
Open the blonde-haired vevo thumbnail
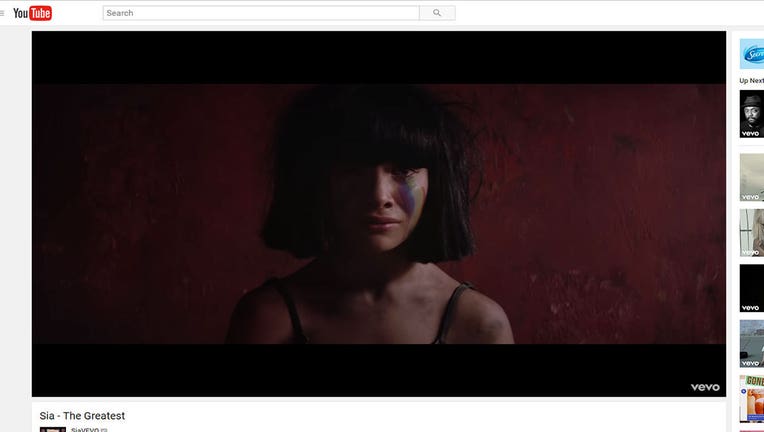pyautogui.click(x=752, y=233)
